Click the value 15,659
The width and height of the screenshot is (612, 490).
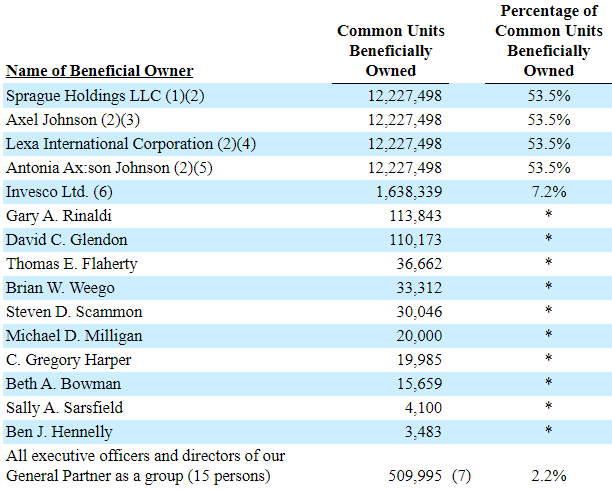coord(419,384)
